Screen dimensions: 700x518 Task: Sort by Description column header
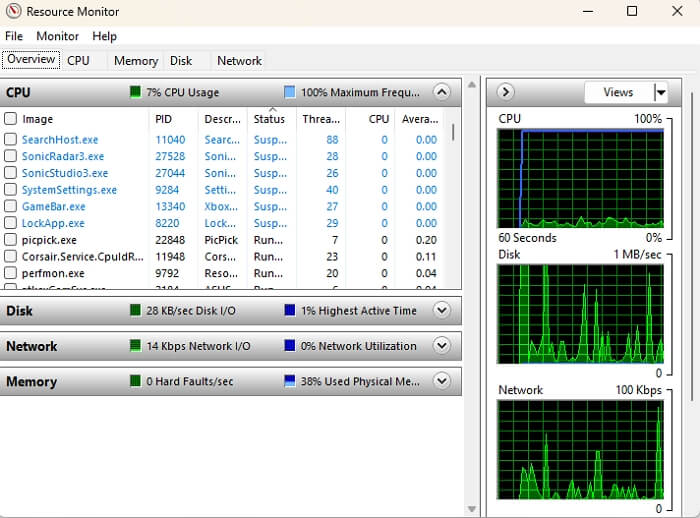(222, 119)
